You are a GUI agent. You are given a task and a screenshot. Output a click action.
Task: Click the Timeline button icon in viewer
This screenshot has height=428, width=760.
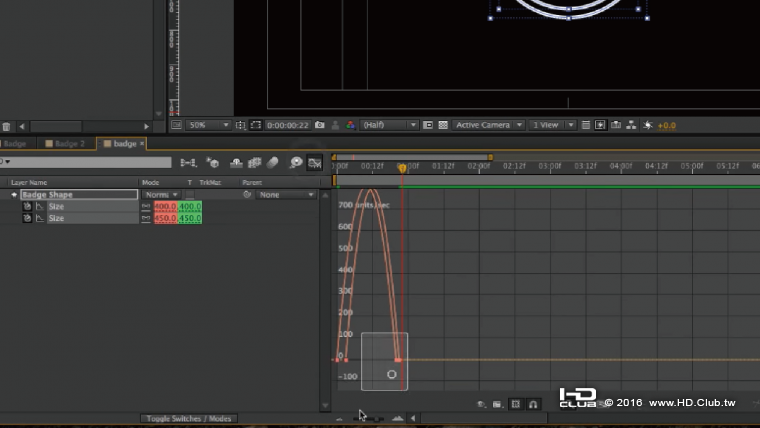point(616,125)
